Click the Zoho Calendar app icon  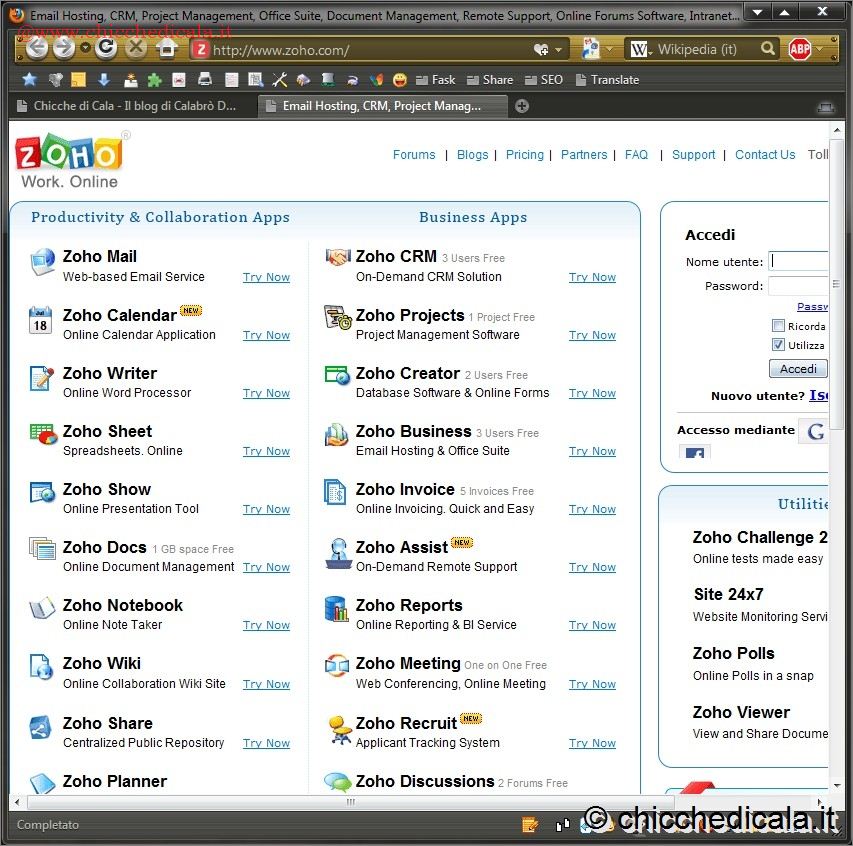[40, 320]
